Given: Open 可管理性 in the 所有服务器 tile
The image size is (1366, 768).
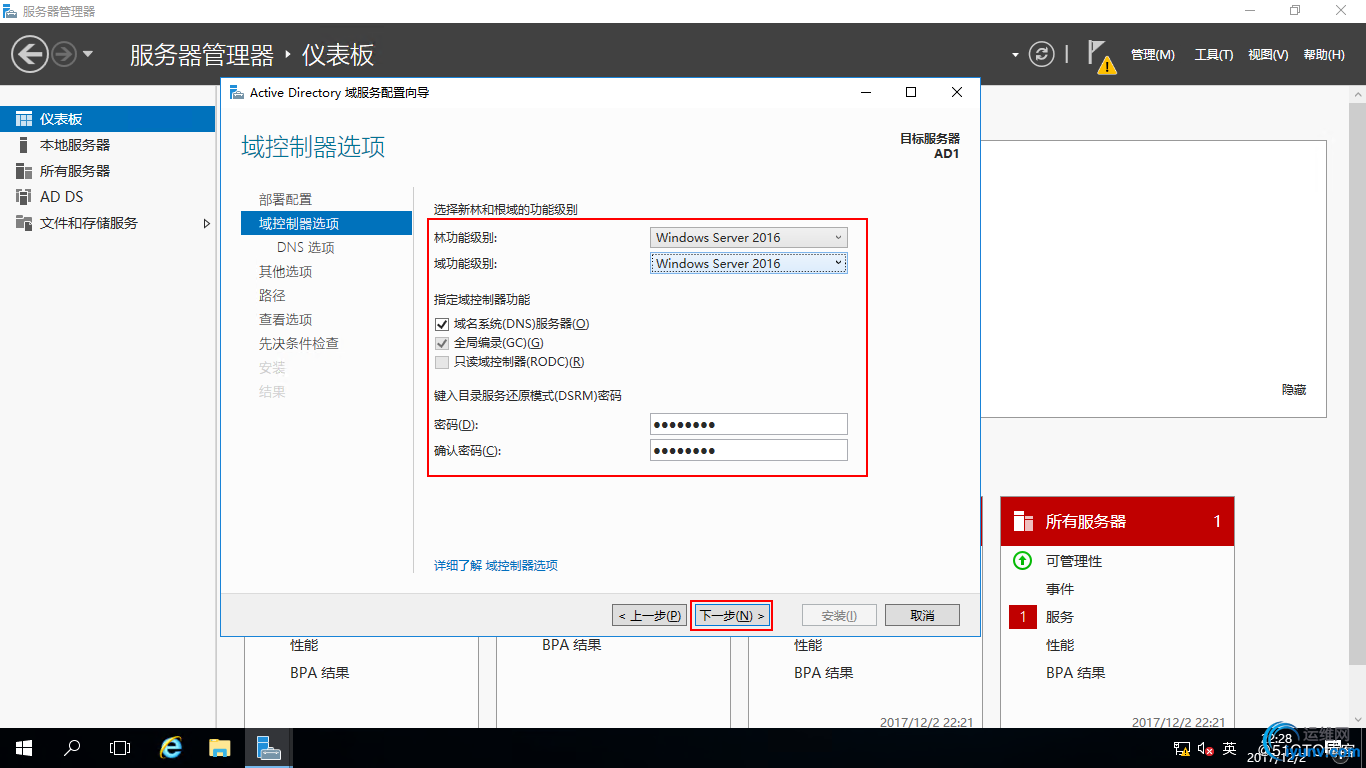Looking at the screenshot, I should click(x=1074, y=561).
